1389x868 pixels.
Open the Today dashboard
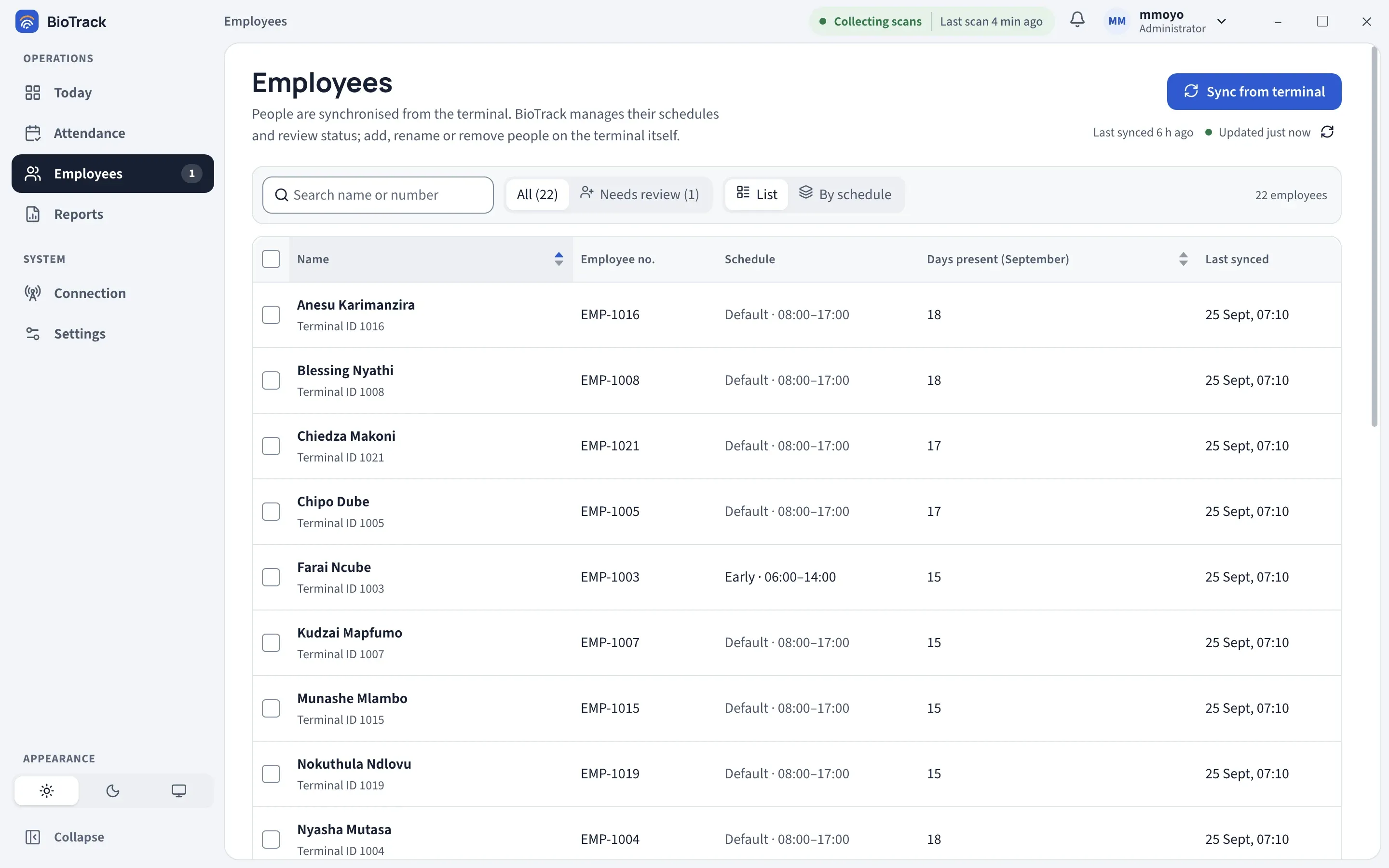112,93
